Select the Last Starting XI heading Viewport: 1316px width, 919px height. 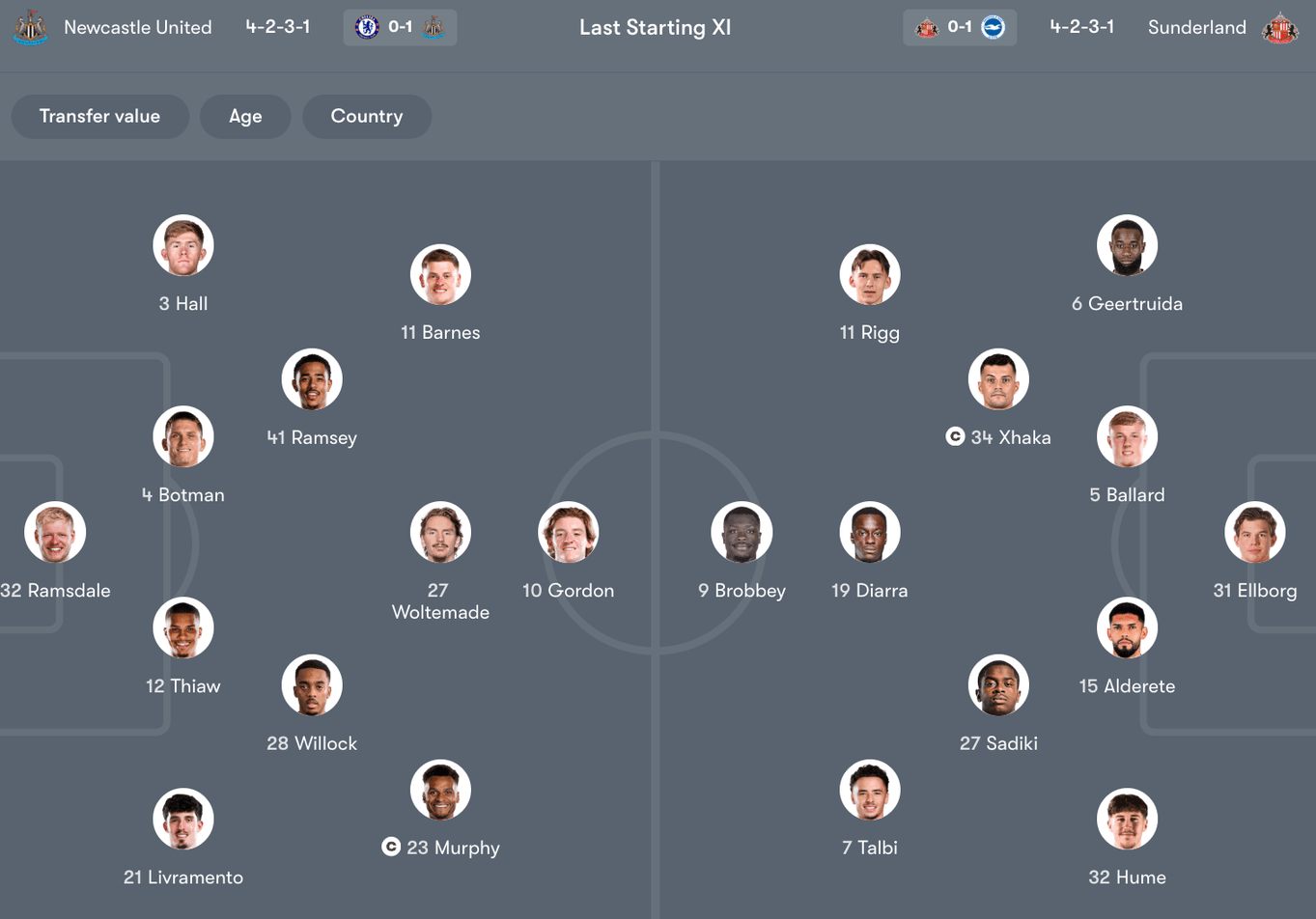pyautogui.click(x=655, y=27)
